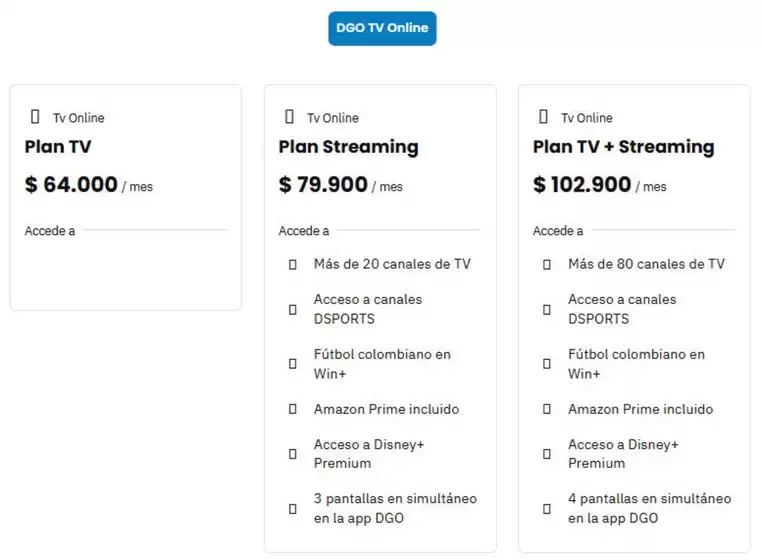Click the Disney+ bullet icon in Plan TV + Streaming card
The height and width of the screenshot is (560, 762).
point(547,454)
